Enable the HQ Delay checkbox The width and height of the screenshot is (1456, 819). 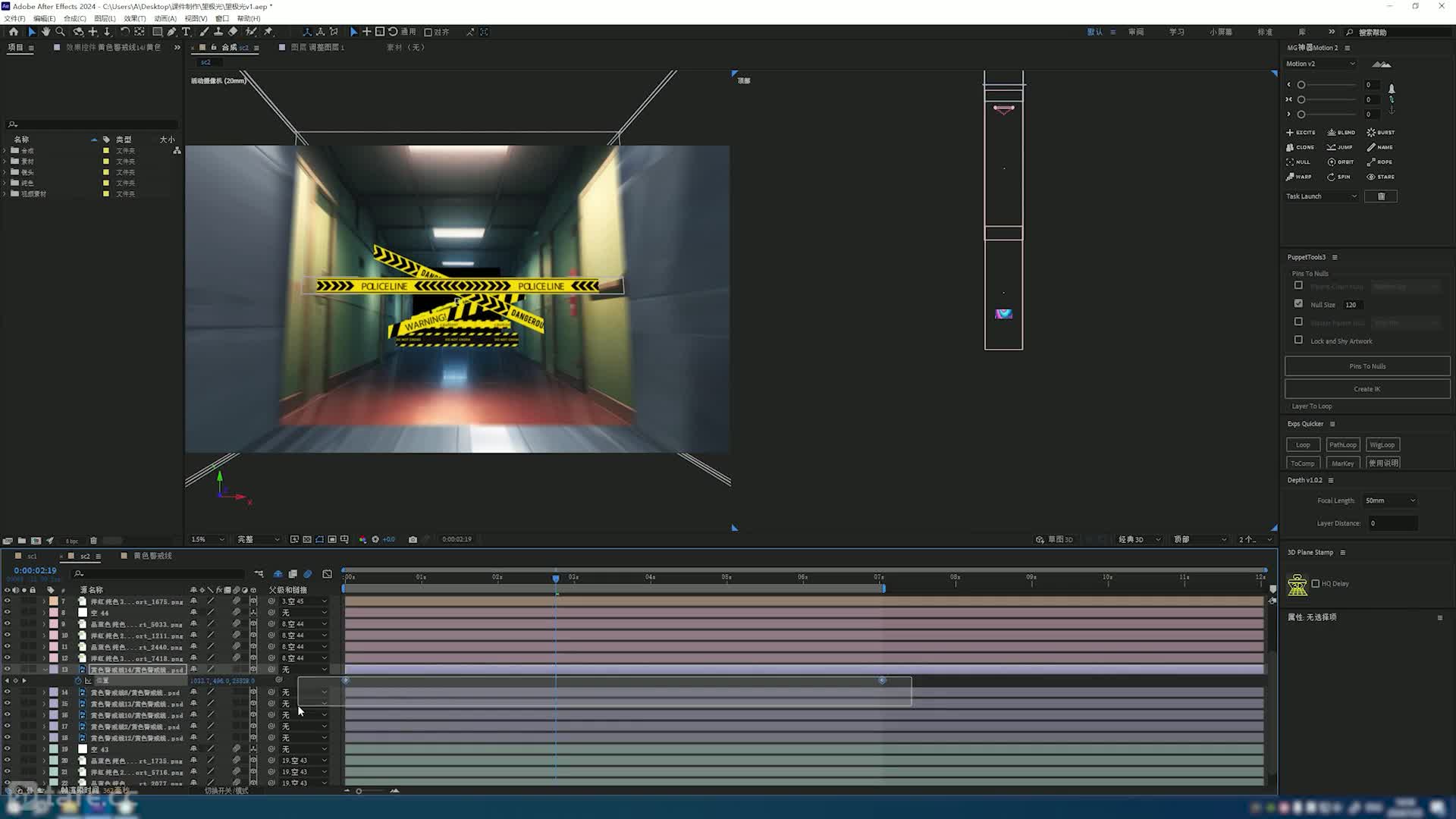1316,583
